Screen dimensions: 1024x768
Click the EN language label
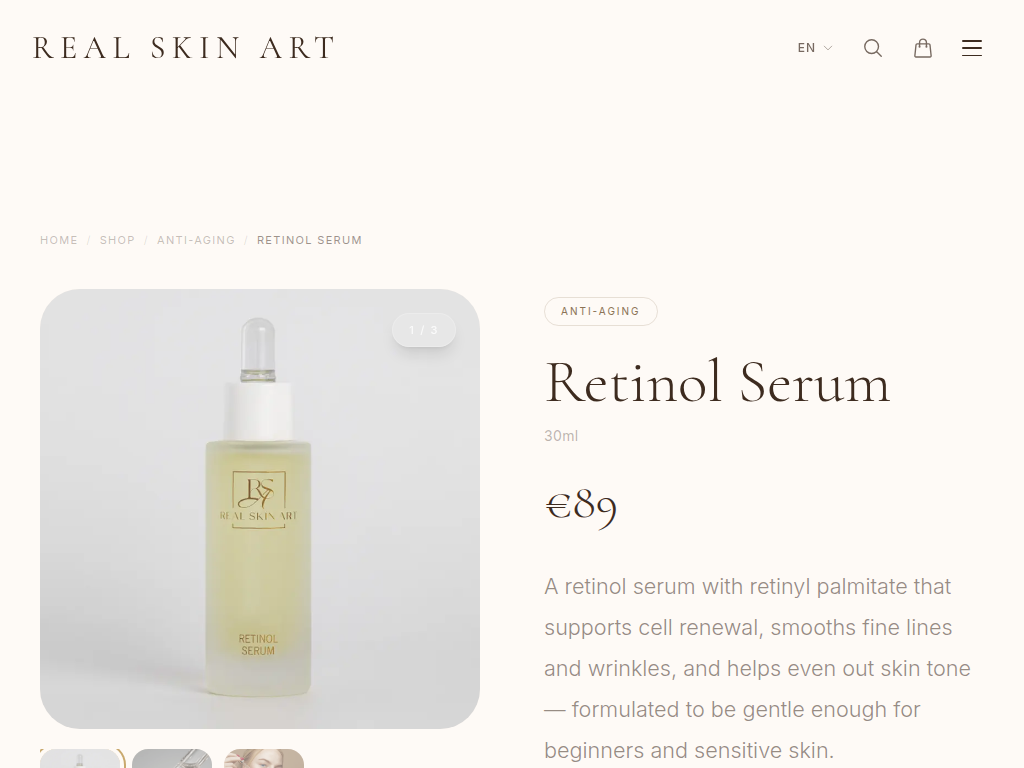click(807, 48)
